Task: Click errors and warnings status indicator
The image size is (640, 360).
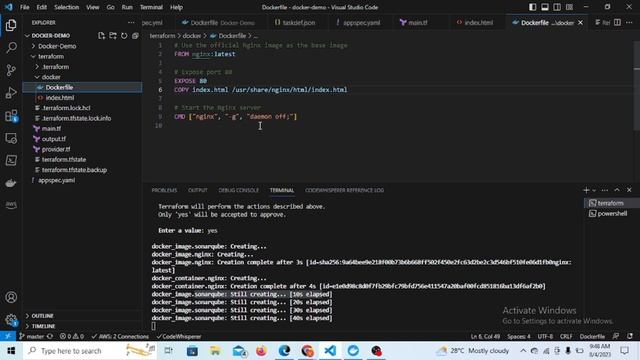Action: tap(72, 336)
